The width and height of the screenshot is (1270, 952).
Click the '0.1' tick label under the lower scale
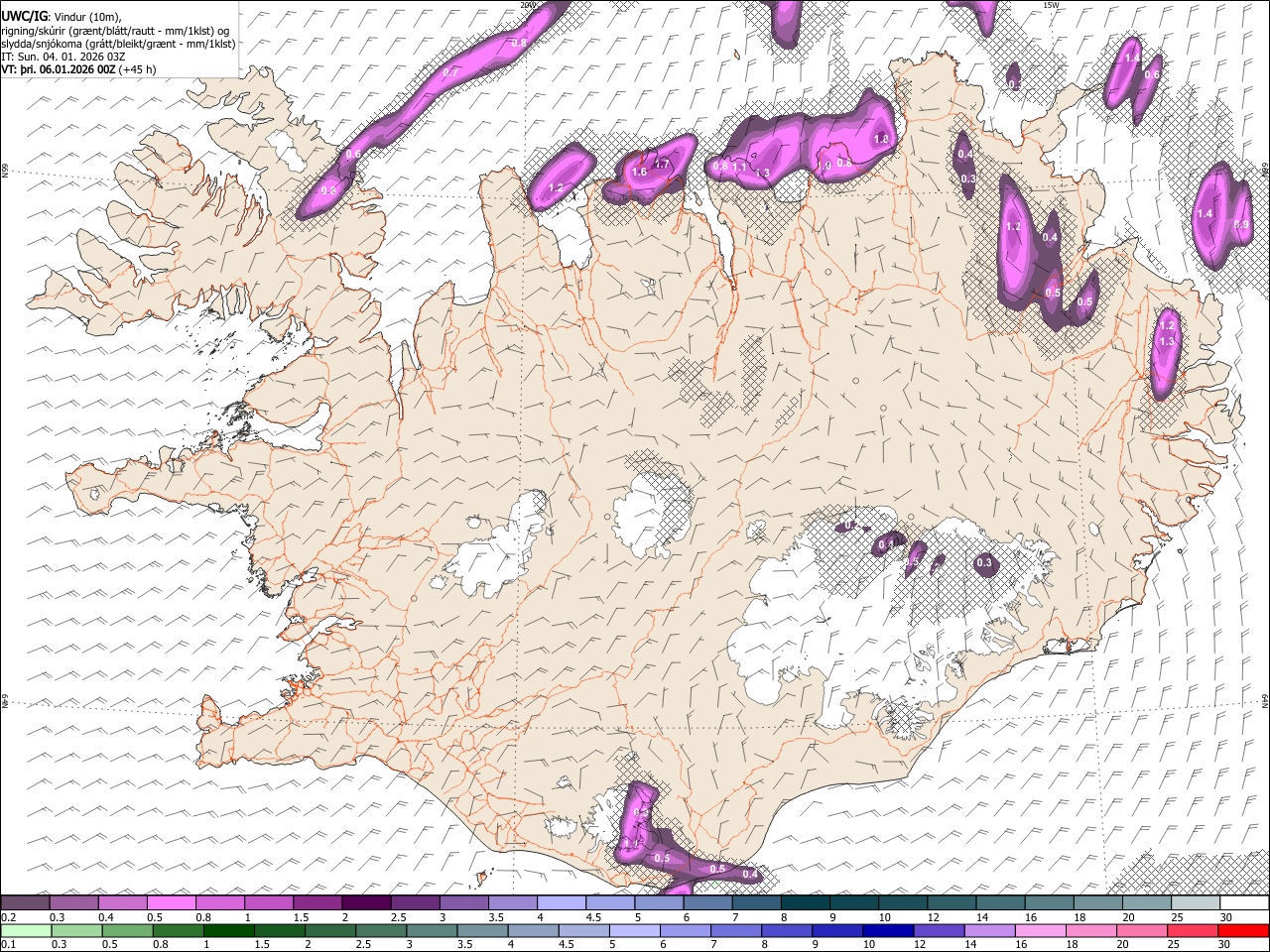click(x=8, y=945)
